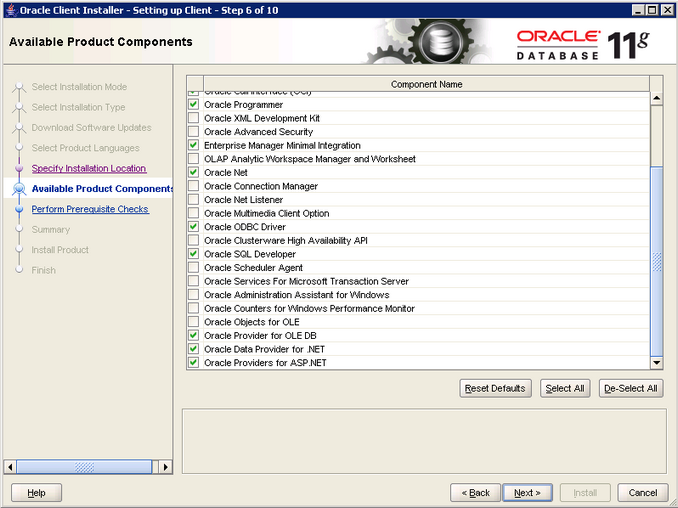Screen dimensions: 678x508
Task: Select the Oracle SQL Developer row text
Action: (250, 254)
